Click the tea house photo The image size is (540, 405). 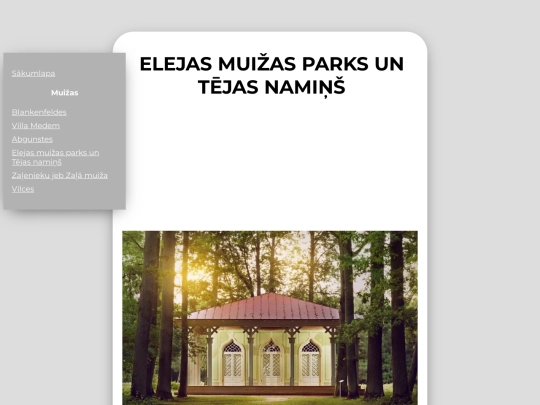(x=270, y=318)
